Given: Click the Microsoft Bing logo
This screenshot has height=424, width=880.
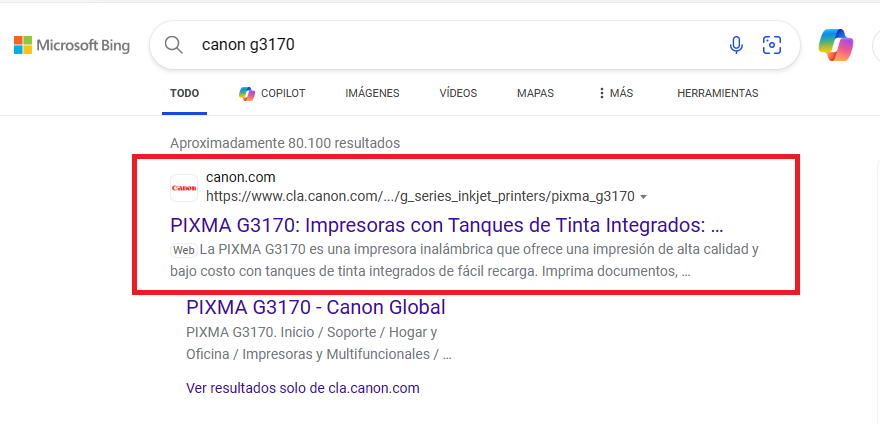Looking at the screenshot, I should (x=72, y=45).
